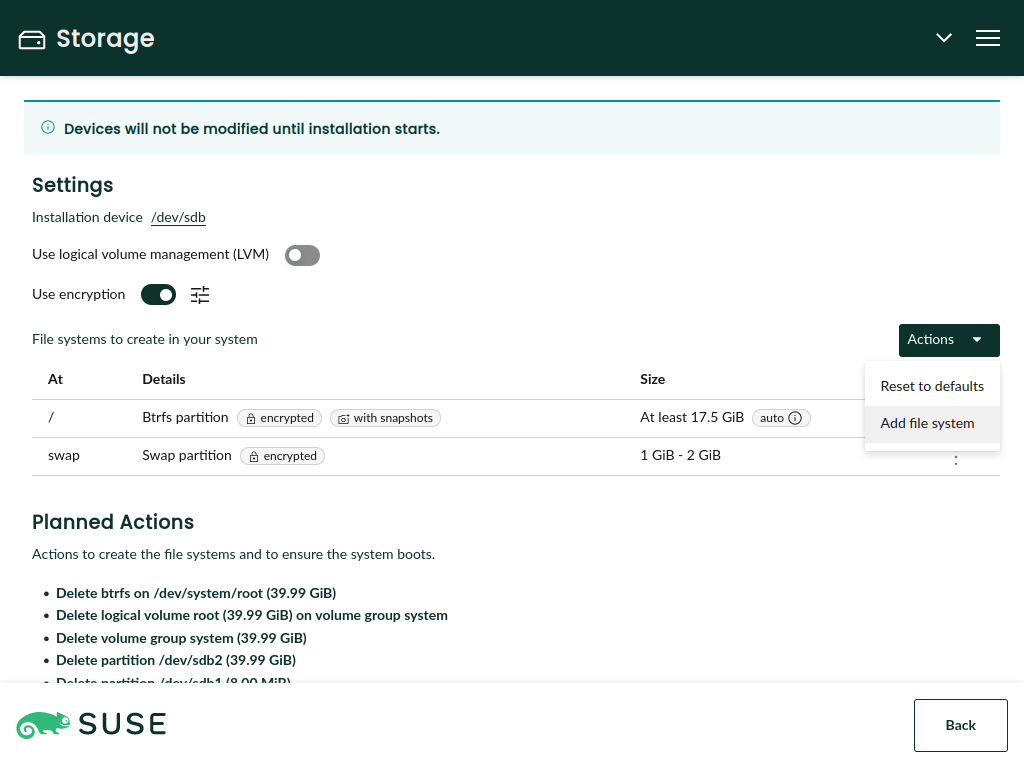The image size is (1024, 768).
Task: Click the lock icon on root encrypted badge
Action: [252, 418]
